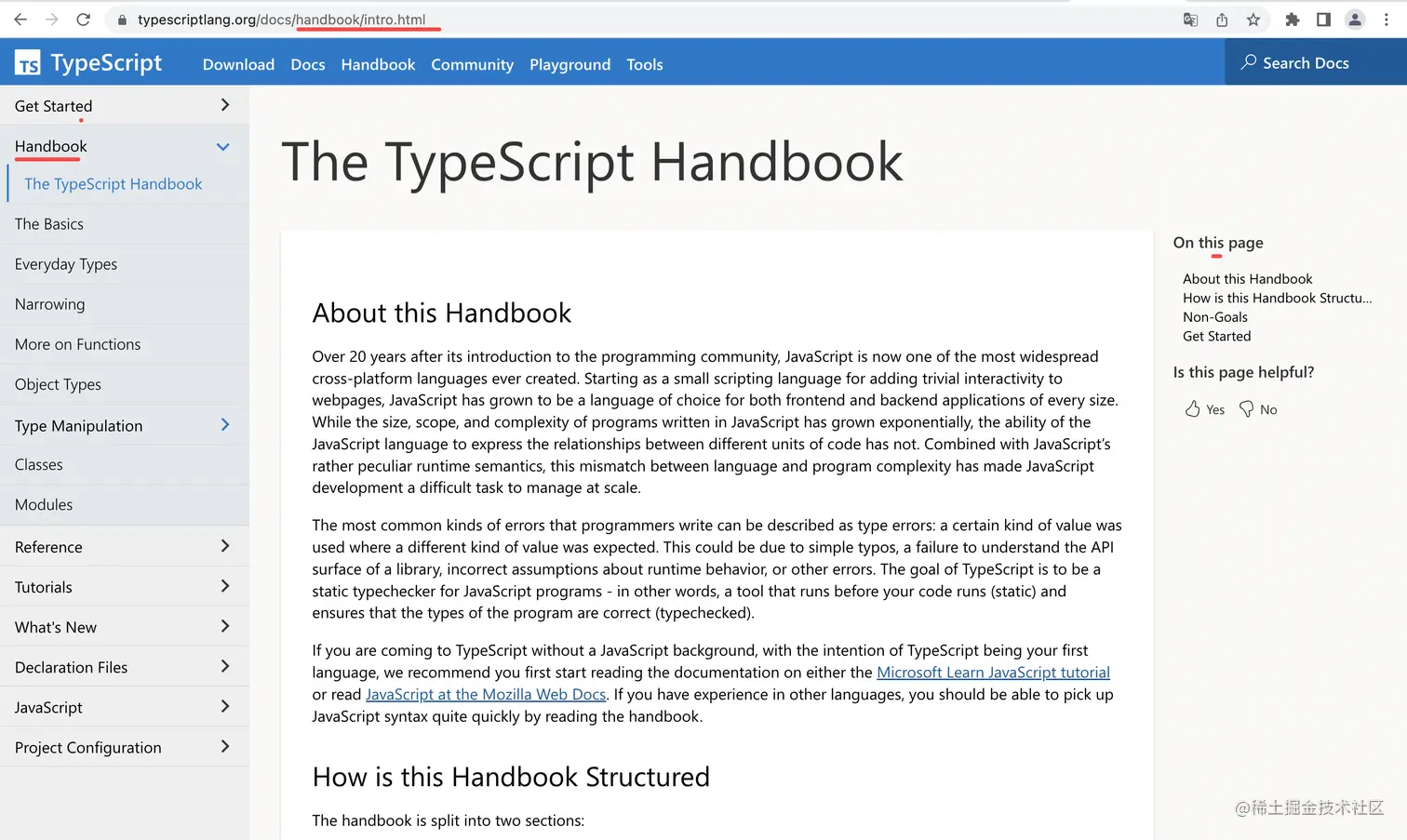
Task: Open the Handbook nav item
Action: click(x=378, y=64)
